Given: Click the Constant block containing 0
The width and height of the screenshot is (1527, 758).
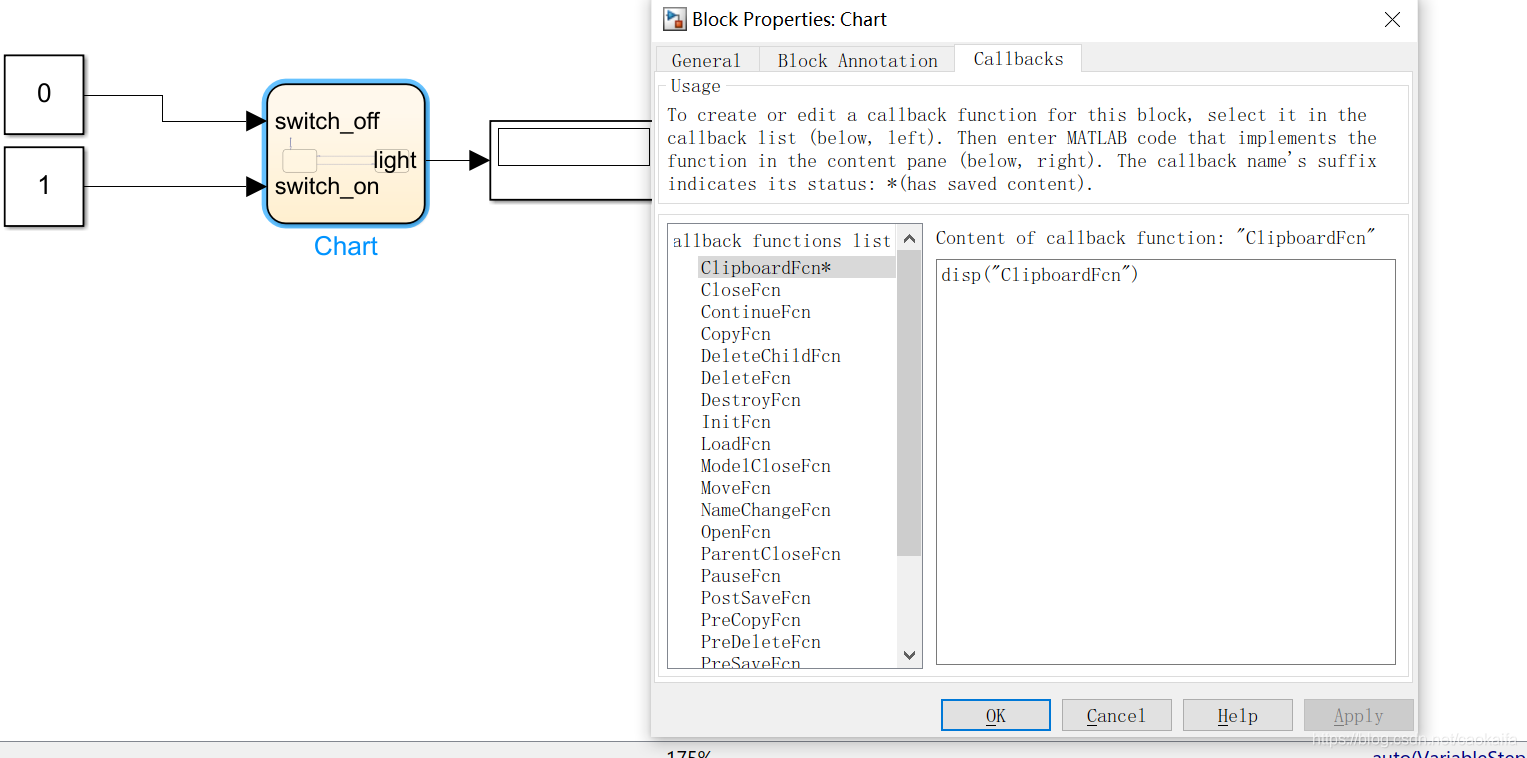Looking at the screenshot, I should [x=44, y=94].
